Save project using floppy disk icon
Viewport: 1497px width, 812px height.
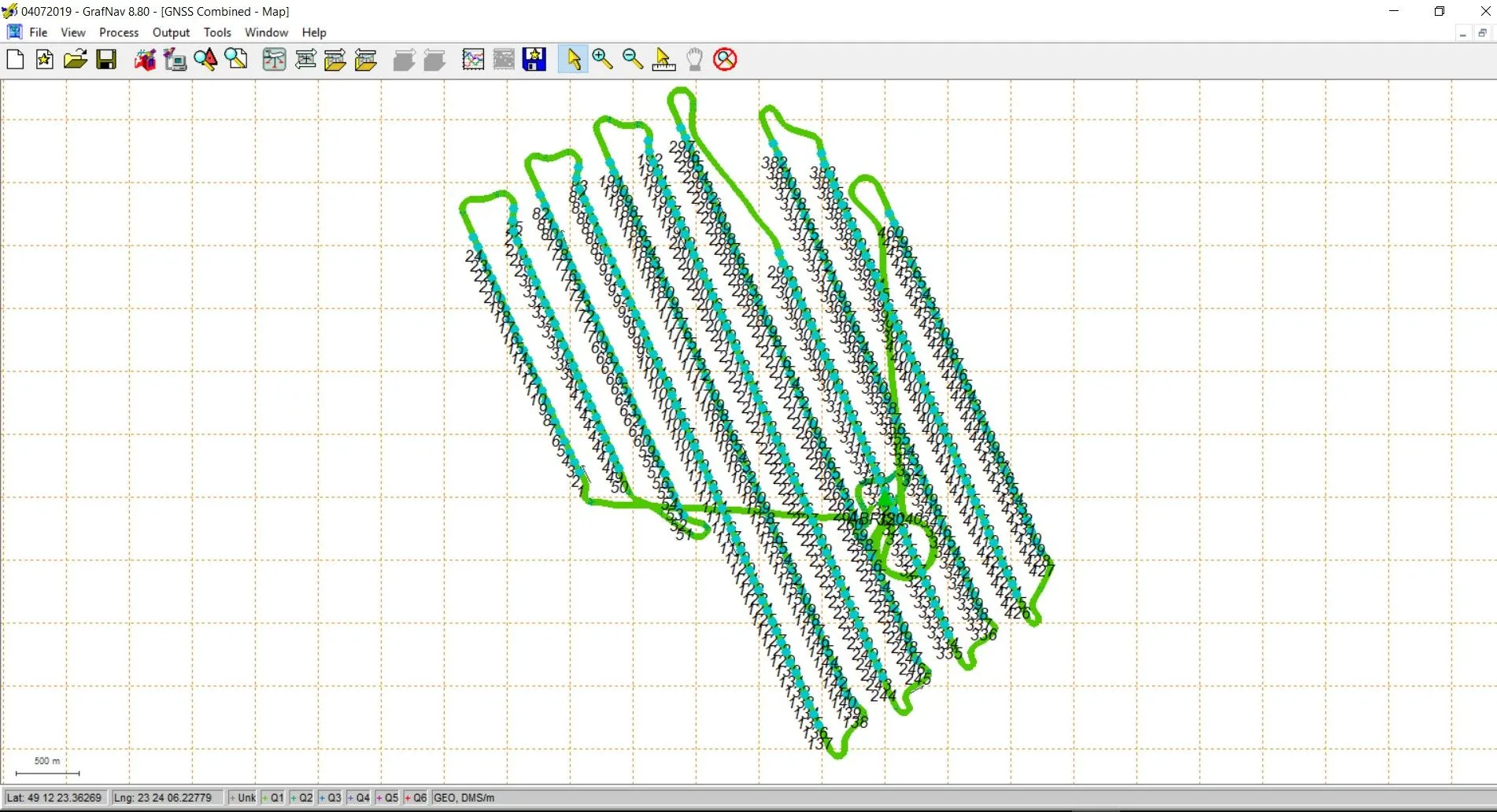point(106,60)
